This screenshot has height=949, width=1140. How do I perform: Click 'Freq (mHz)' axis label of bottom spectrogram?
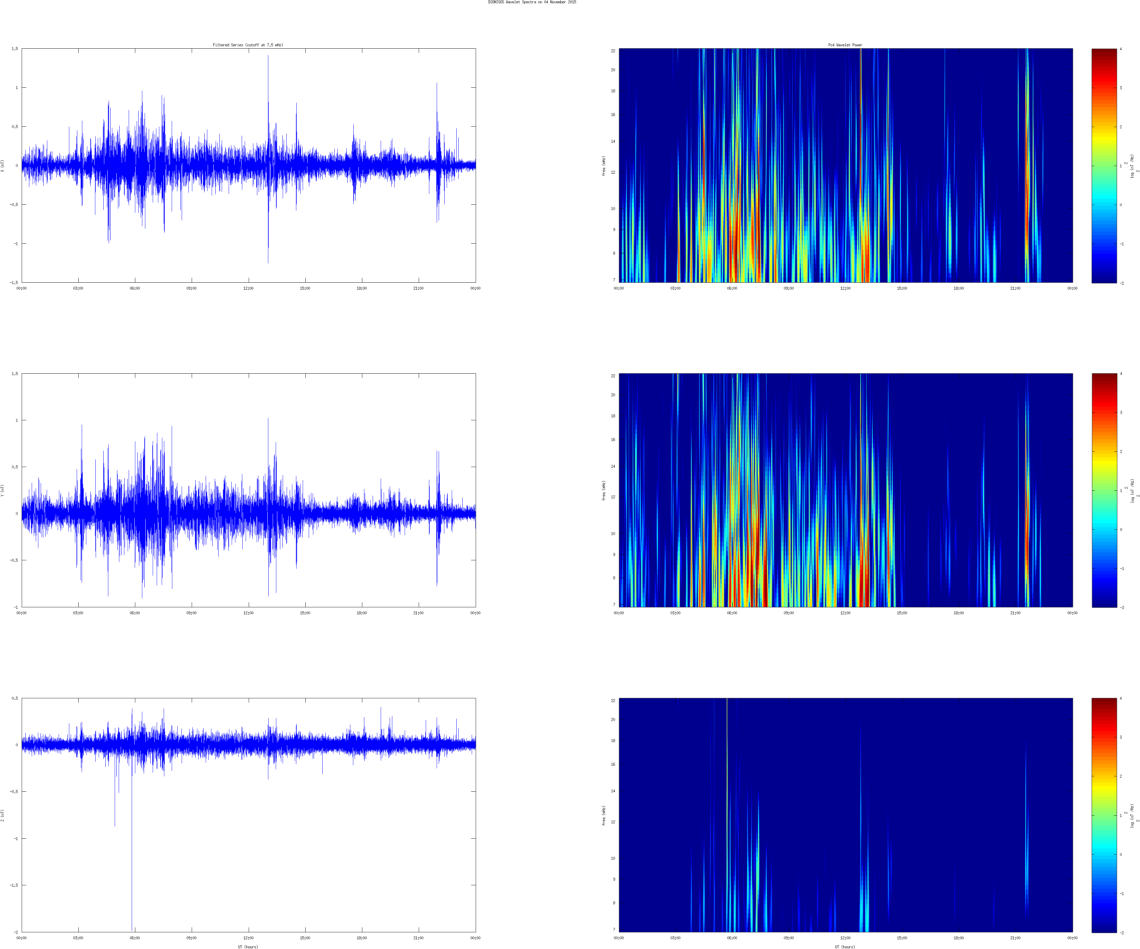pos(603,815)
